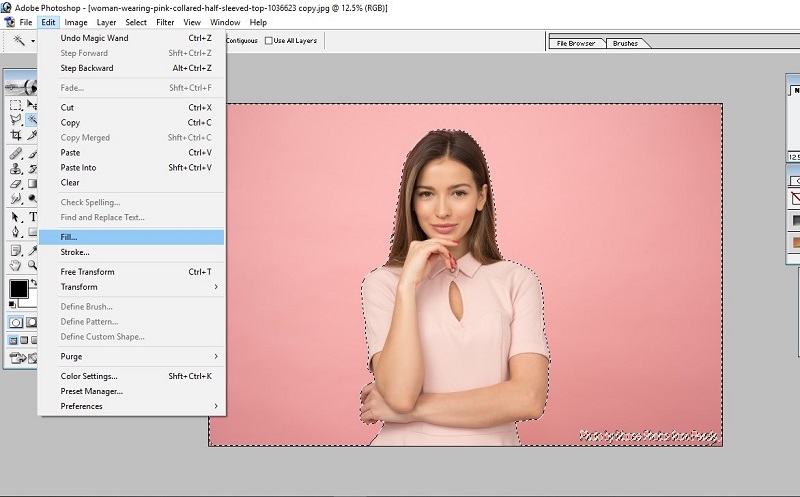Open Preset Manager...
This screenshot has height=497, width=800.
coord(131,391)
